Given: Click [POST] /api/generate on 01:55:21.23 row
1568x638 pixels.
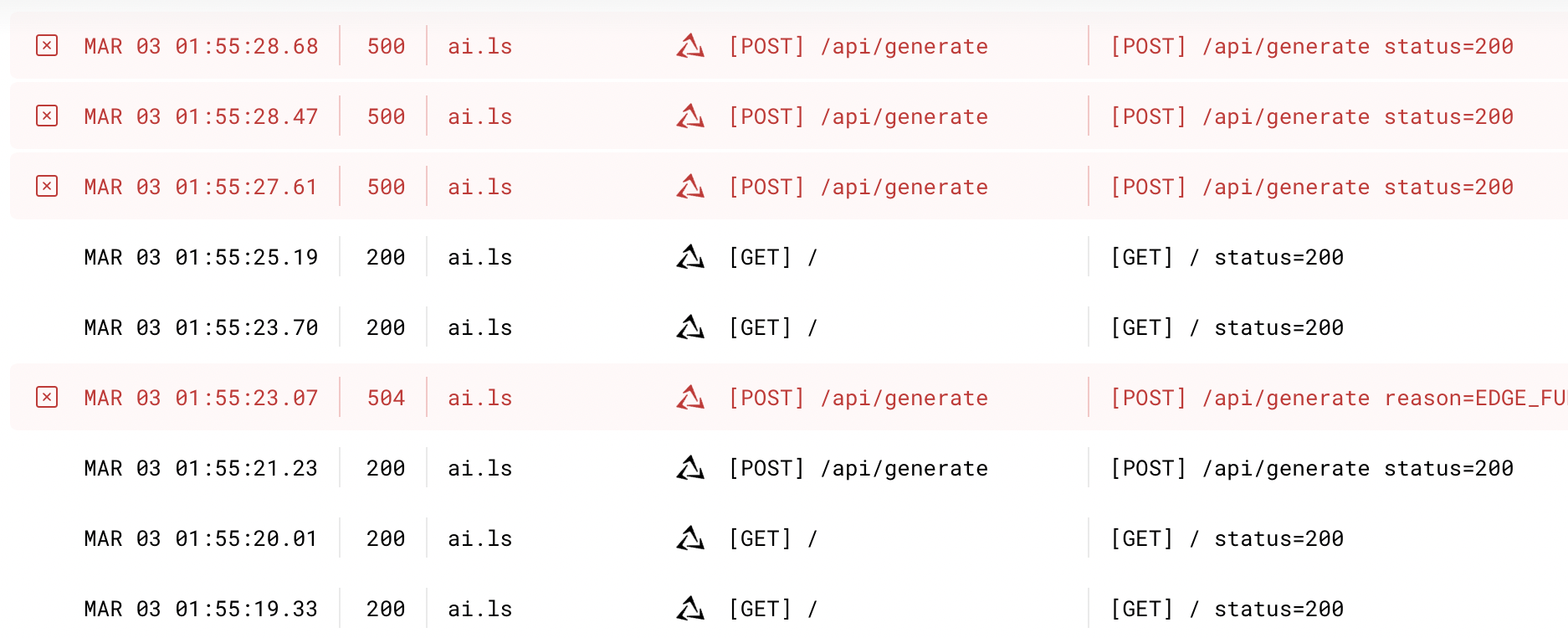Looking at the screenshot, I should point(858,468).
